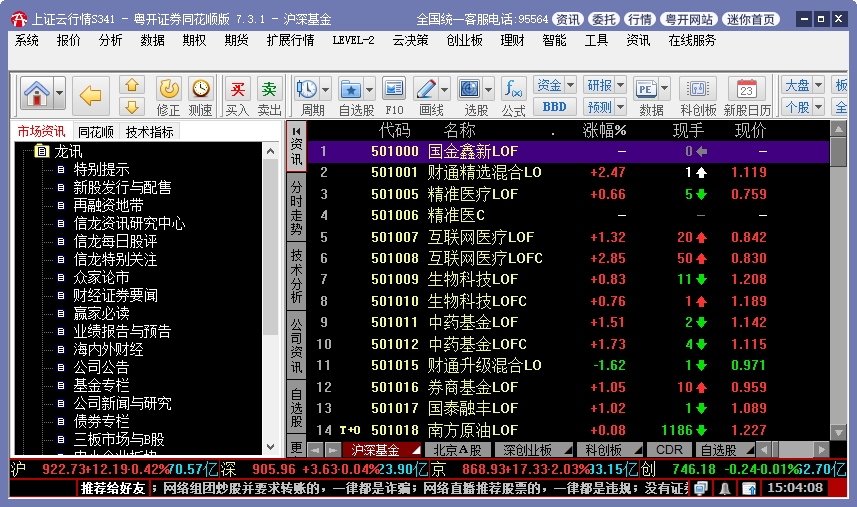Select 基金专栏 tree item

(101, 385)
